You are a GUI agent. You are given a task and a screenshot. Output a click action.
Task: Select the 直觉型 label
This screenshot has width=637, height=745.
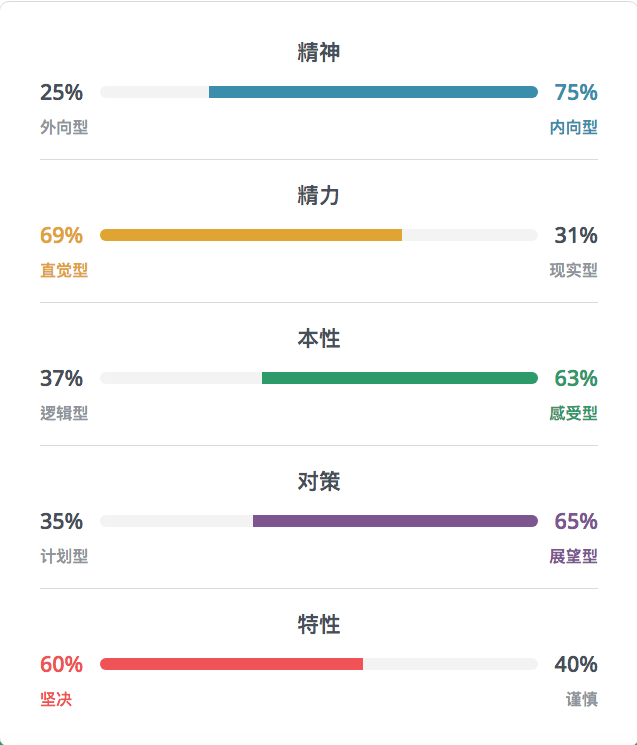point(64,270)
